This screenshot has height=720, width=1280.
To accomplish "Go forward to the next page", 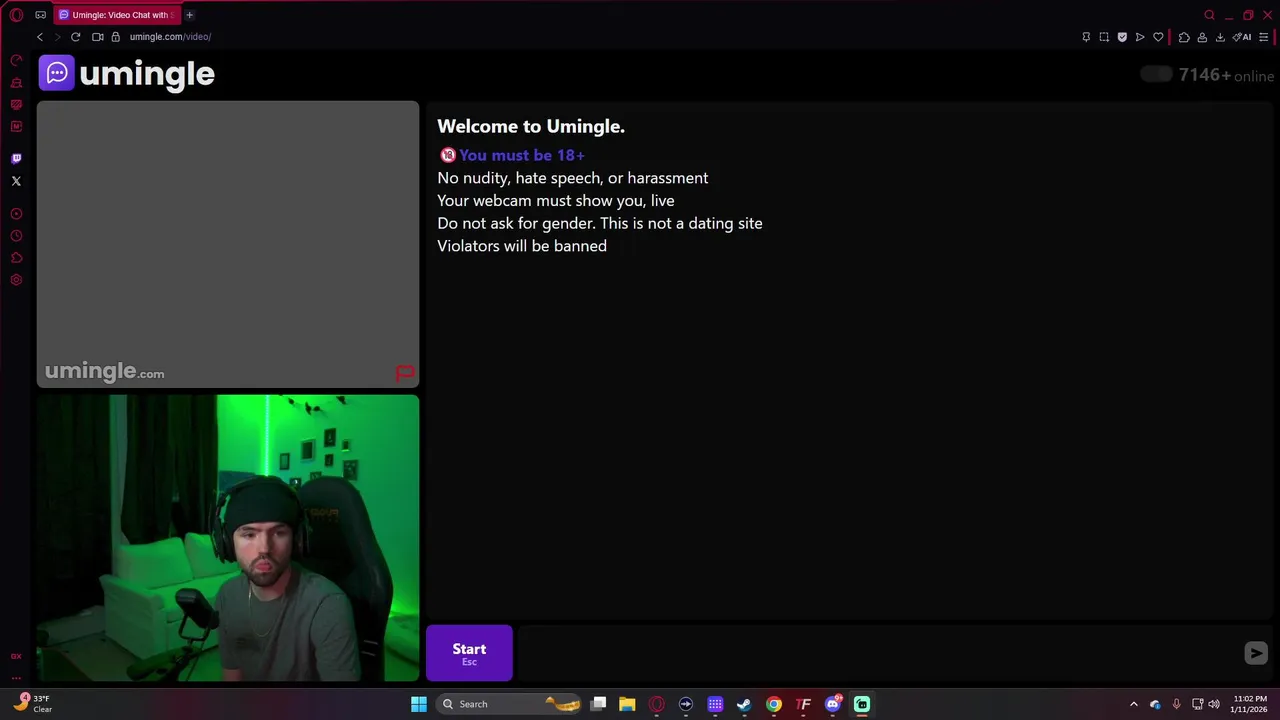I will (x=57, y=37).
